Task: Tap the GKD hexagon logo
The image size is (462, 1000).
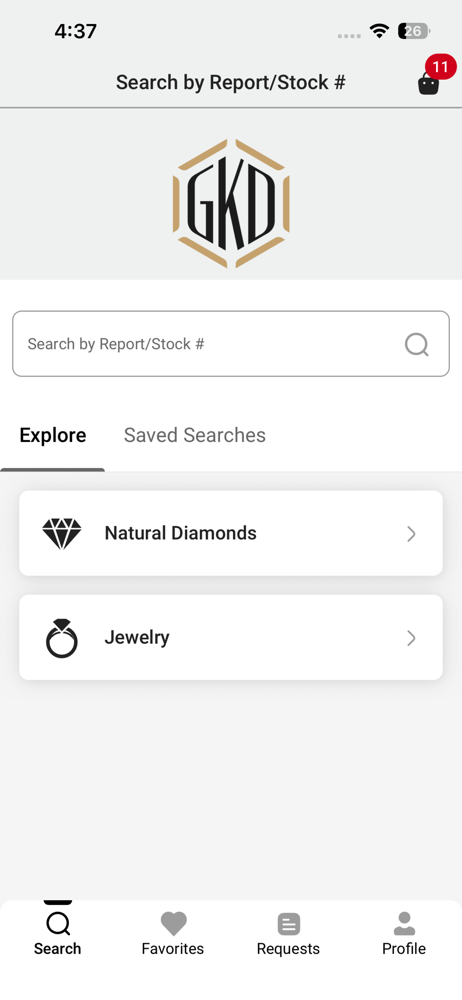Action: pyautogui.click(x=231, y=203)
